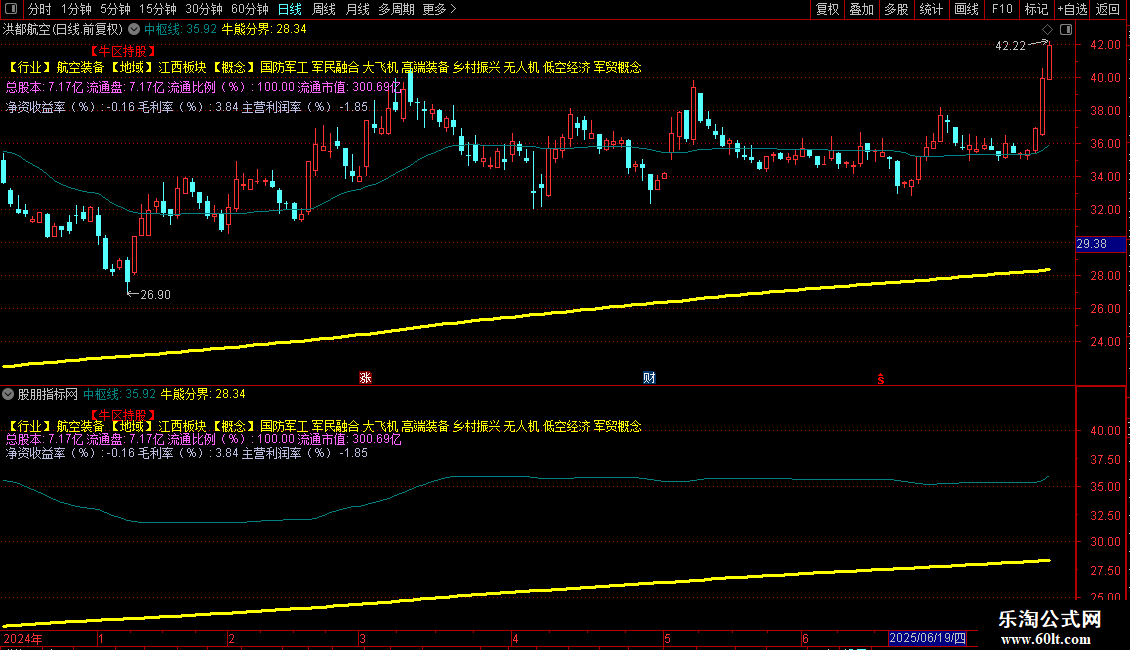Click the 37.50 tick on the lower indicator axis

tap(1105, 460)
